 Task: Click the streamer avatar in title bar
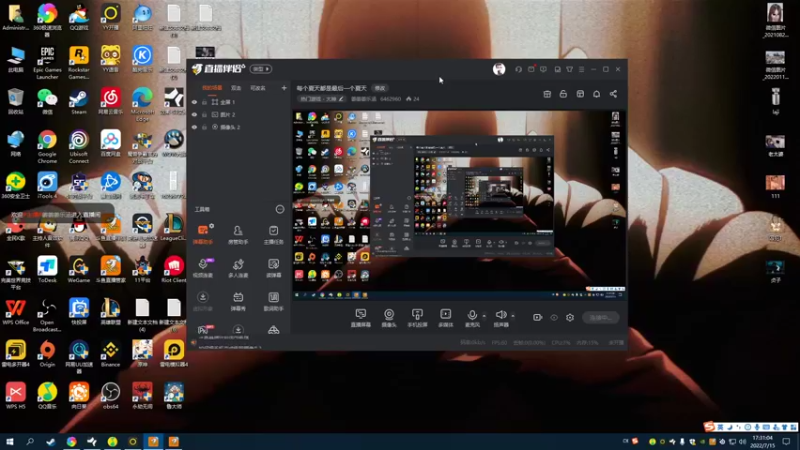[x=499, y=69]
